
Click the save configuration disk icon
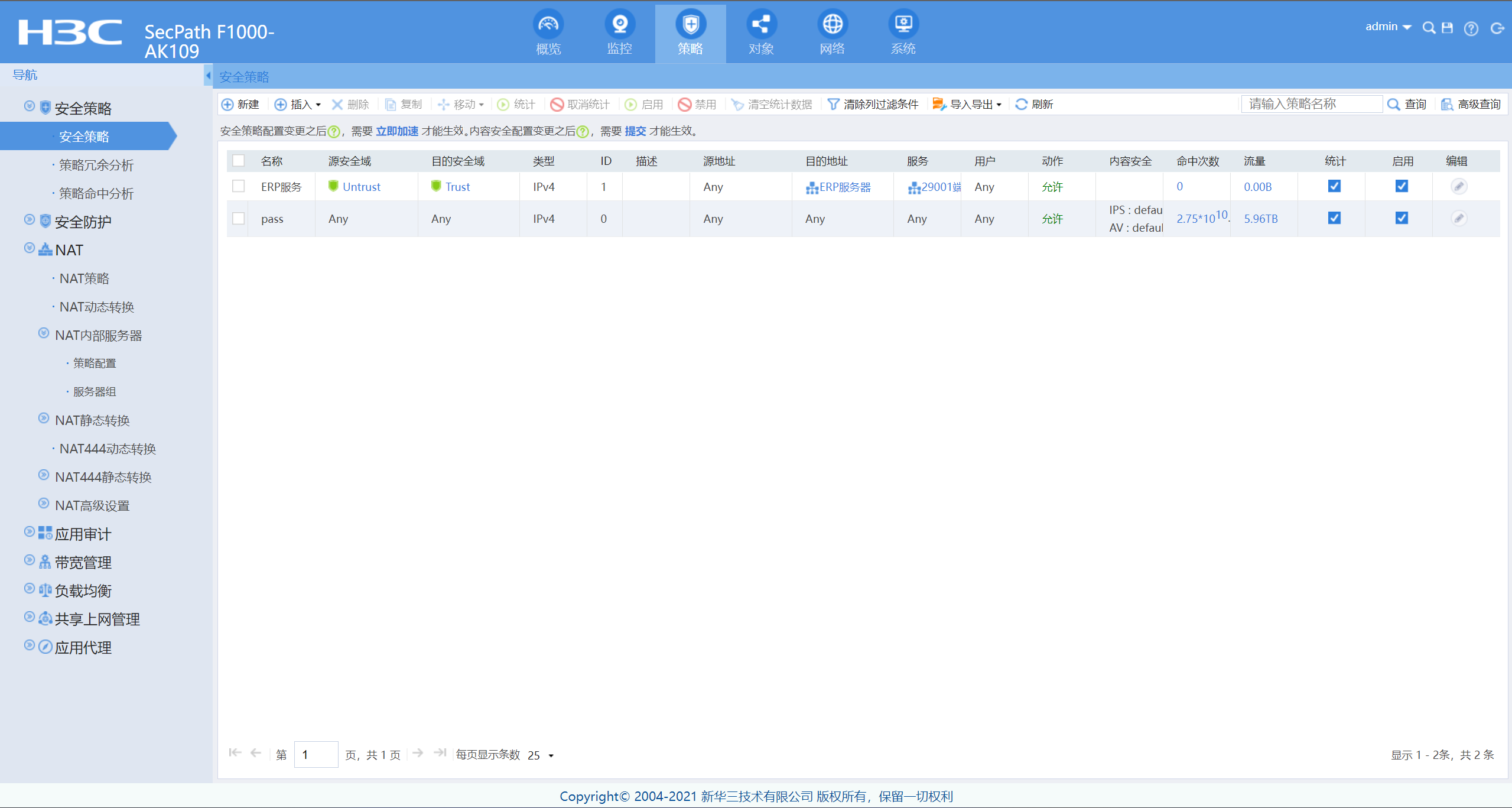1447,28
